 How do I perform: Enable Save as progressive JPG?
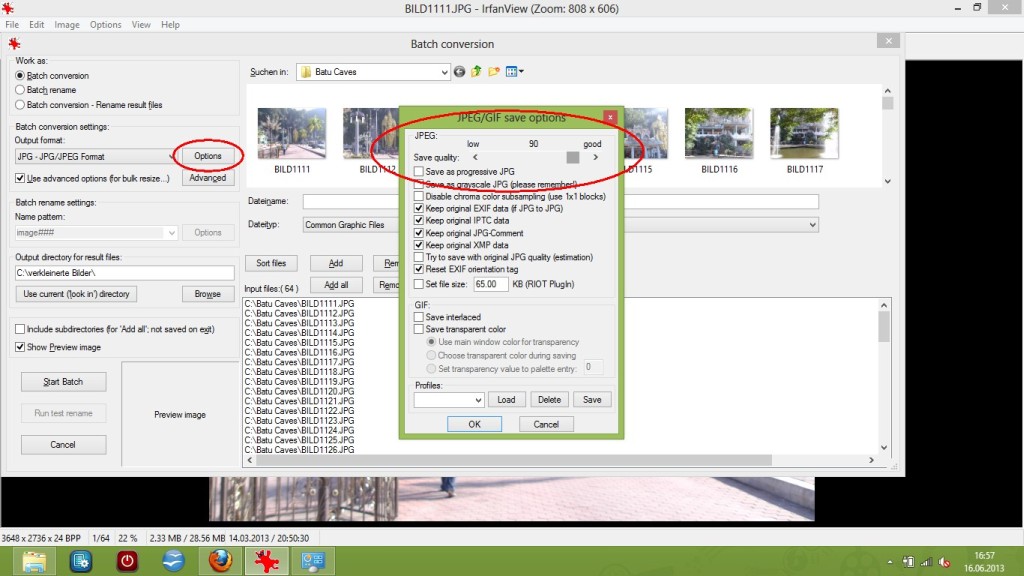tap(419, 172)
